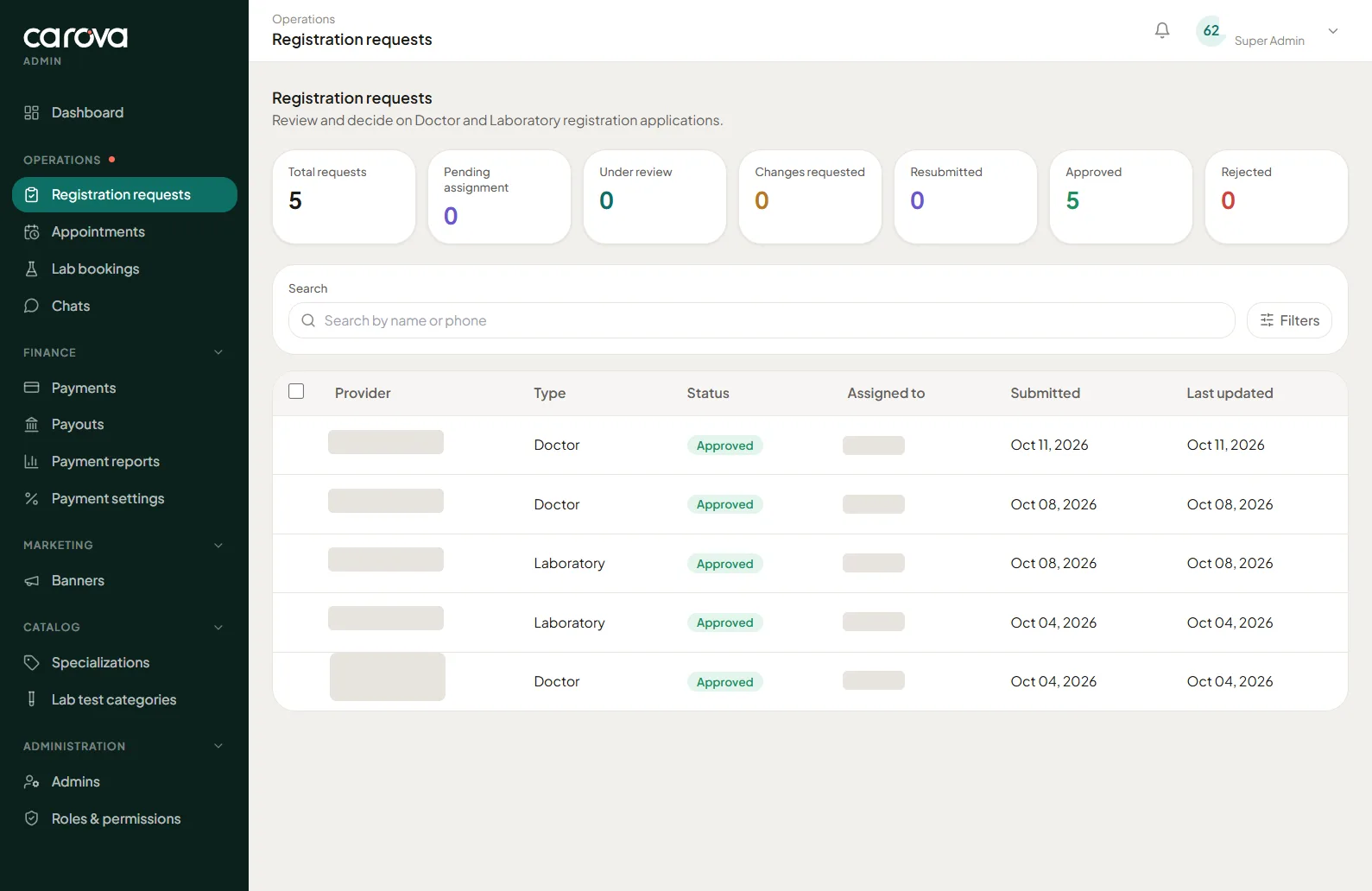The height and width of the screenshot is (891, 1372).
Task: Click the Payments card icon
Action: [32, 388]
